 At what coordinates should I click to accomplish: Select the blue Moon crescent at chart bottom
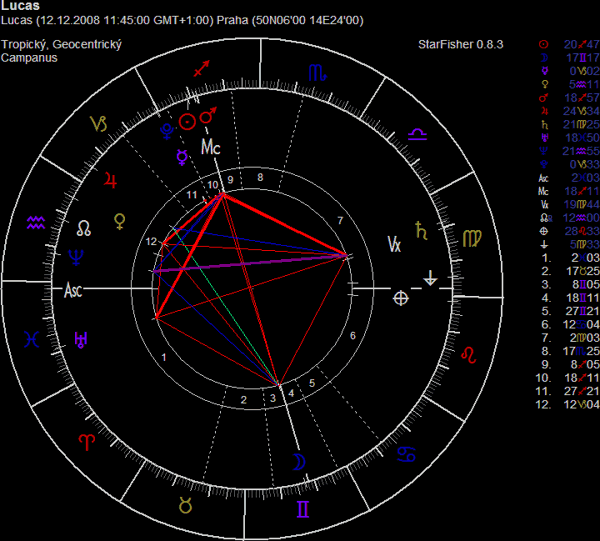(x=297, y=461)
